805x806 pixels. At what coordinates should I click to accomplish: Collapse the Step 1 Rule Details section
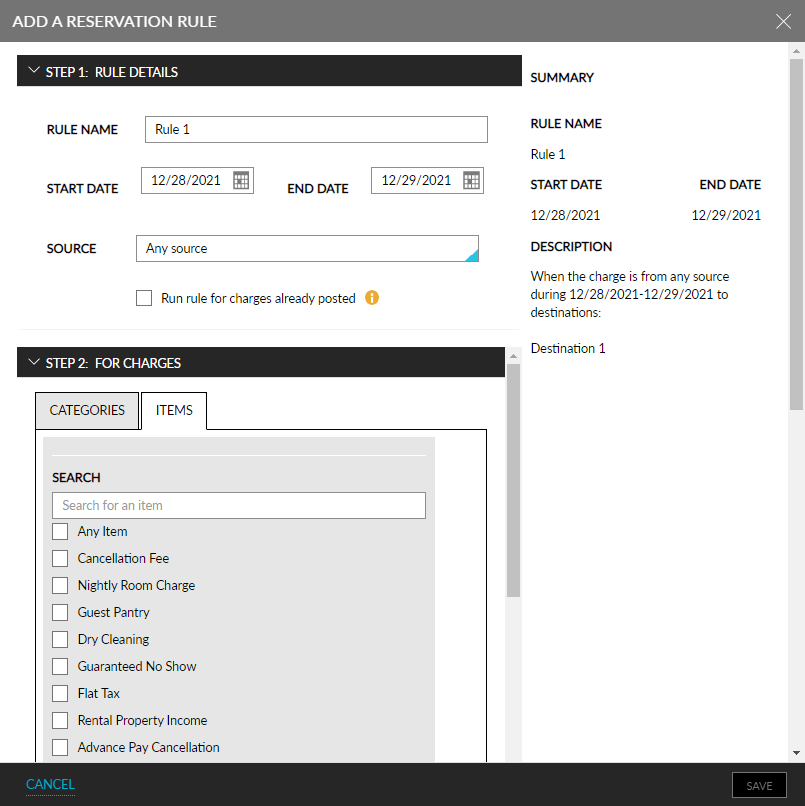tap(34, 70)
